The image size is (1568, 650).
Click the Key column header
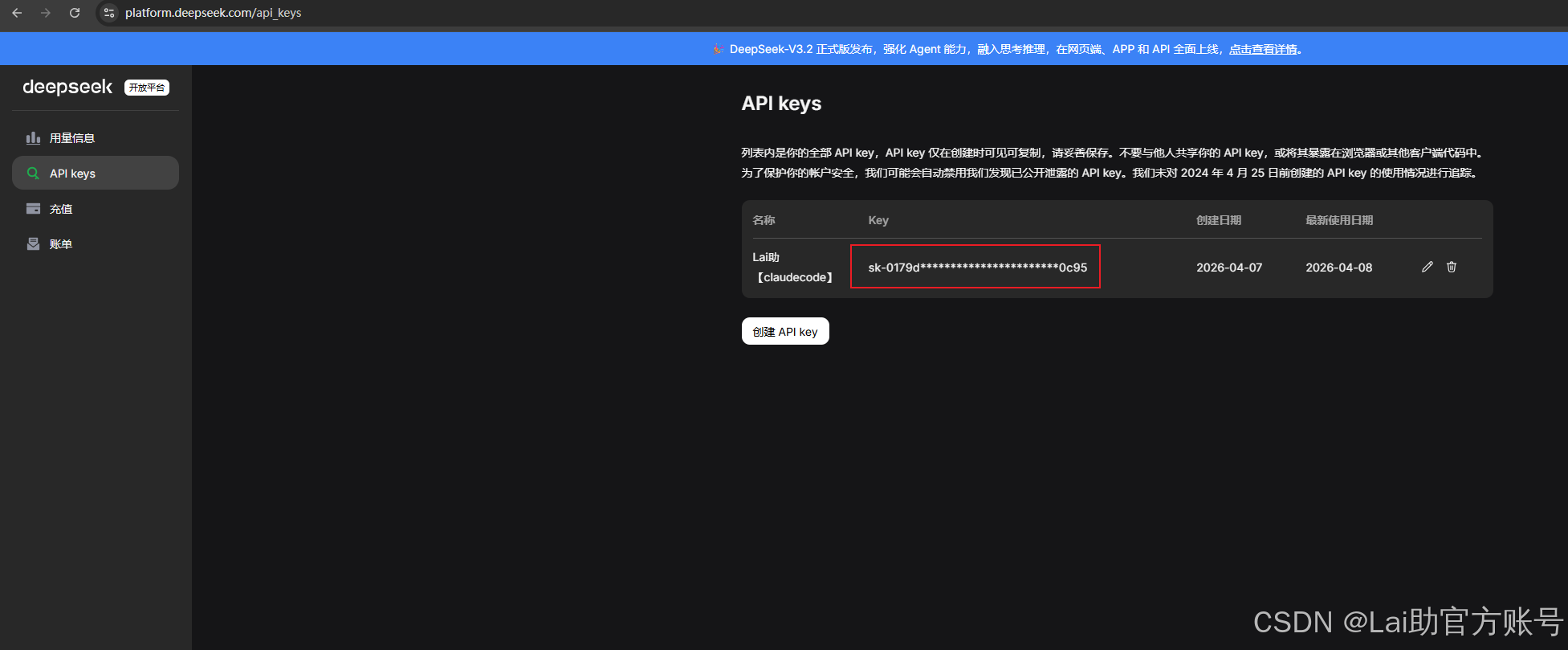(878, 220)
